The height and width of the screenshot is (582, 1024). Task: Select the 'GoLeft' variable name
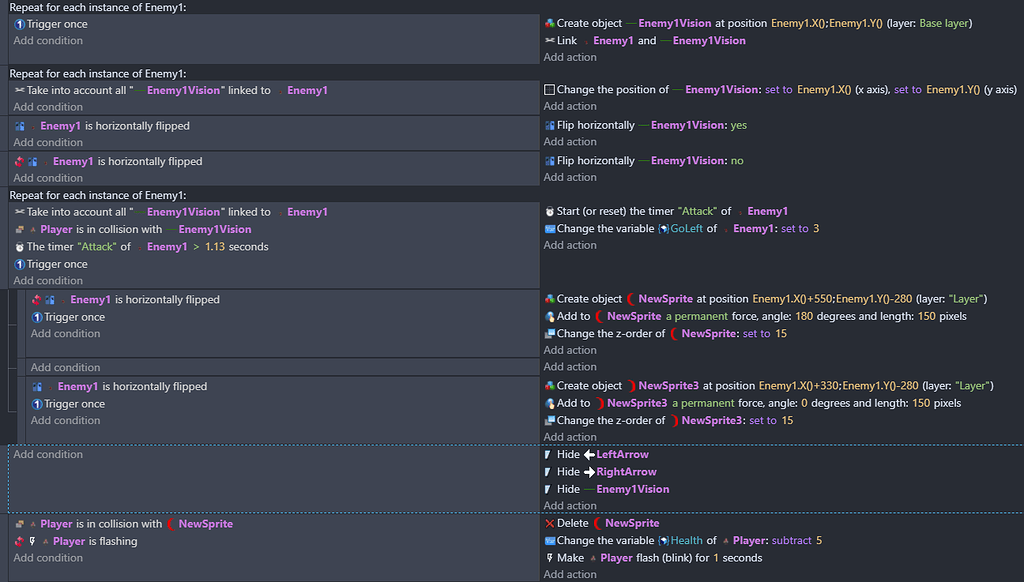click(686, 229)
